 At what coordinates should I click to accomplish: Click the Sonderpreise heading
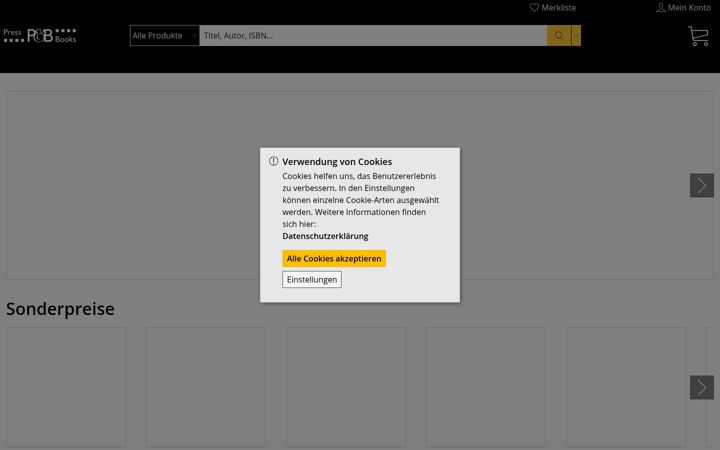[60, 309]
